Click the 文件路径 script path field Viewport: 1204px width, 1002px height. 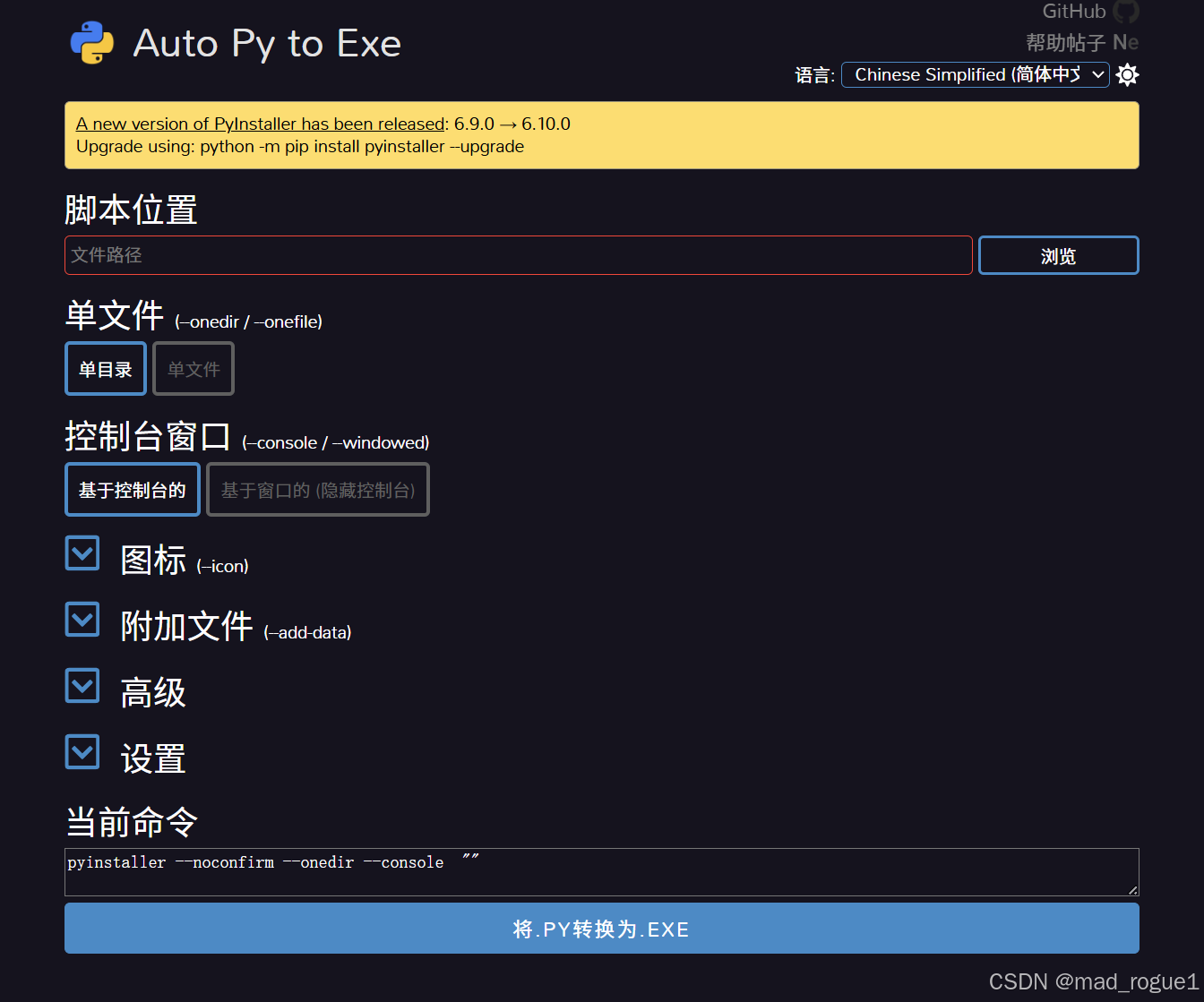pos(518,255)
